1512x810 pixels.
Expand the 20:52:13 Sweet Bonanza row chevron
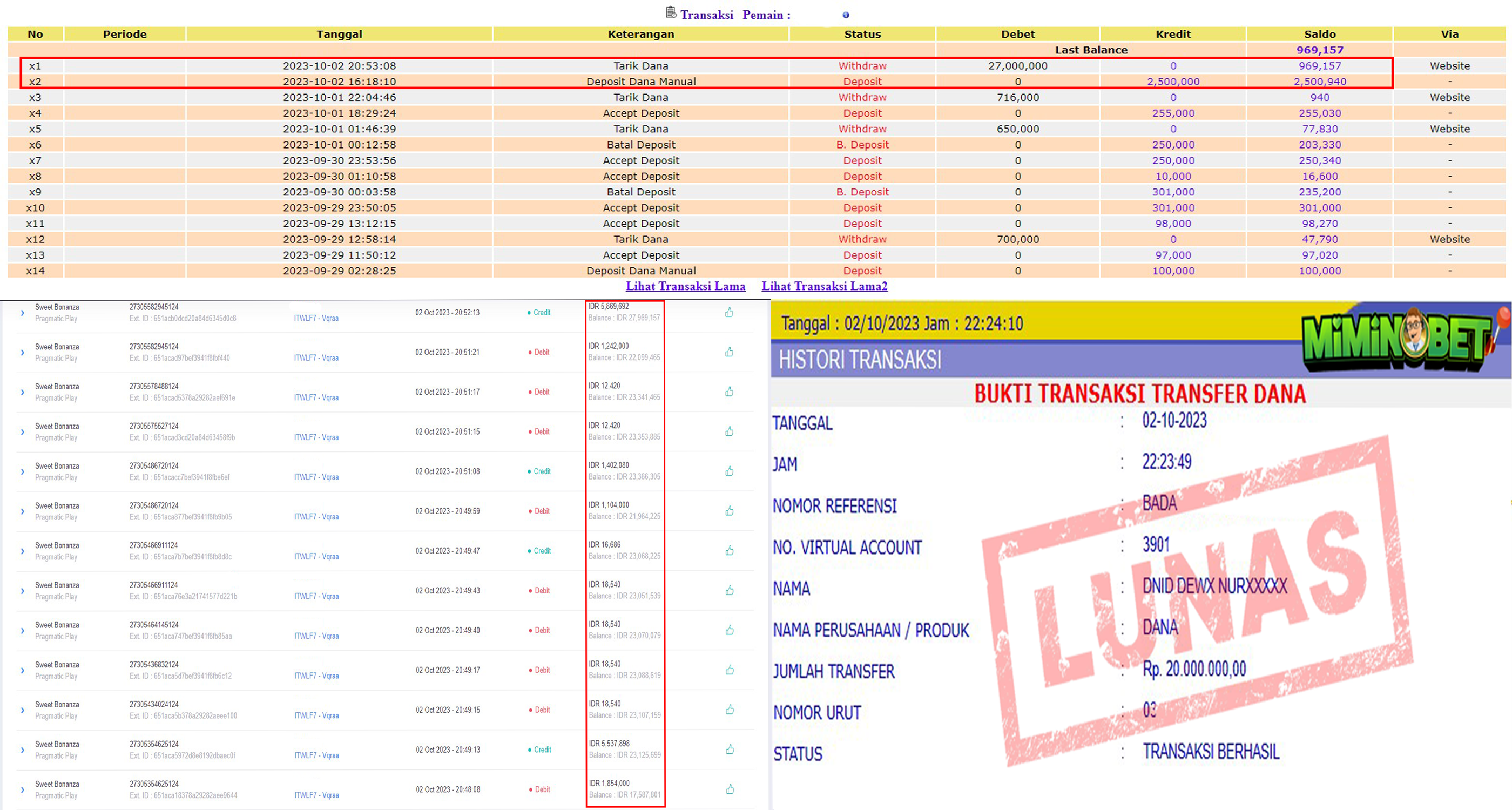[x=22, y=313]
